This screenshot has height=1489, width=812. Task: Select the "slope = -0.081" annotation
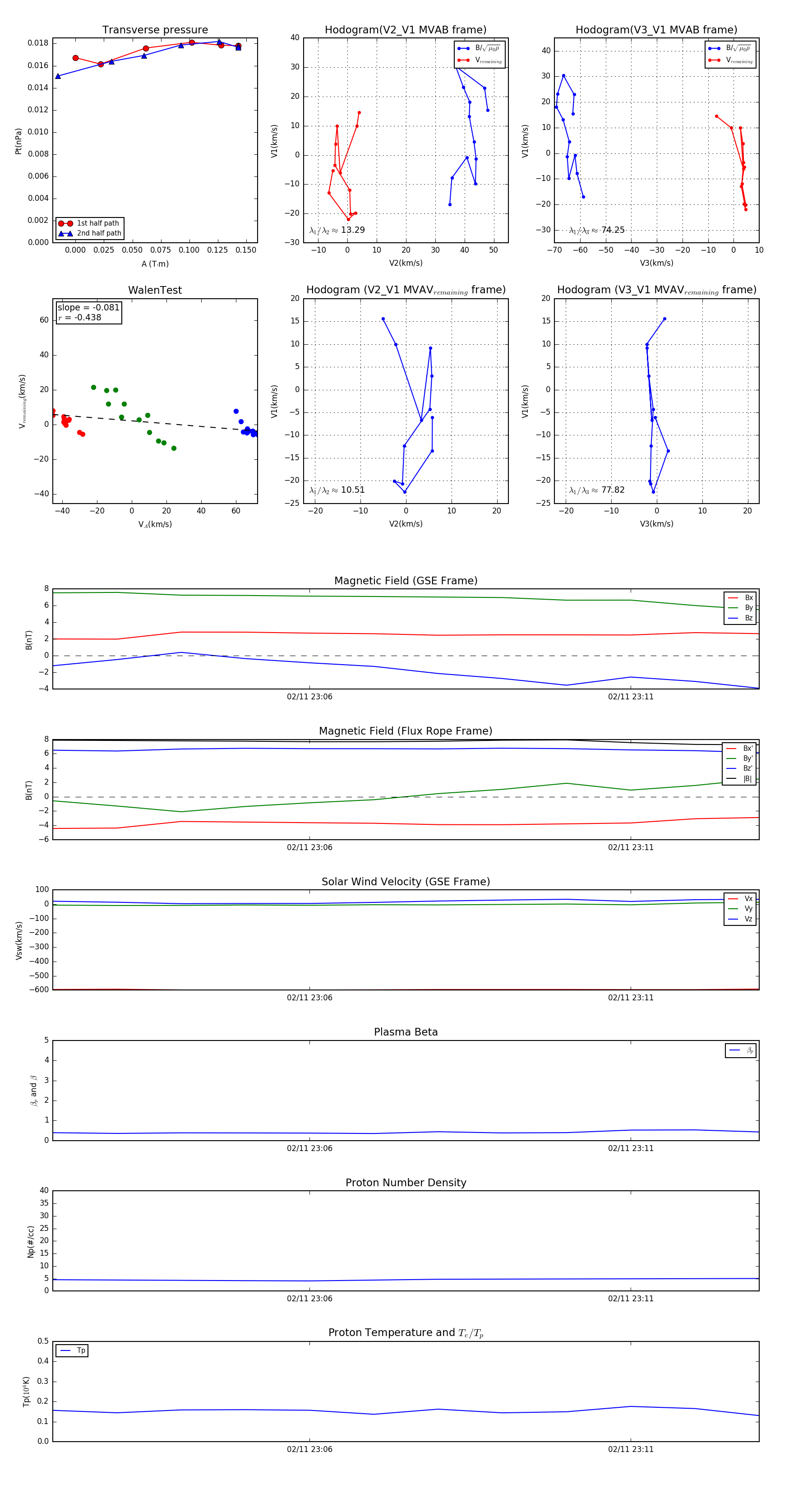[x=88, y=308]
